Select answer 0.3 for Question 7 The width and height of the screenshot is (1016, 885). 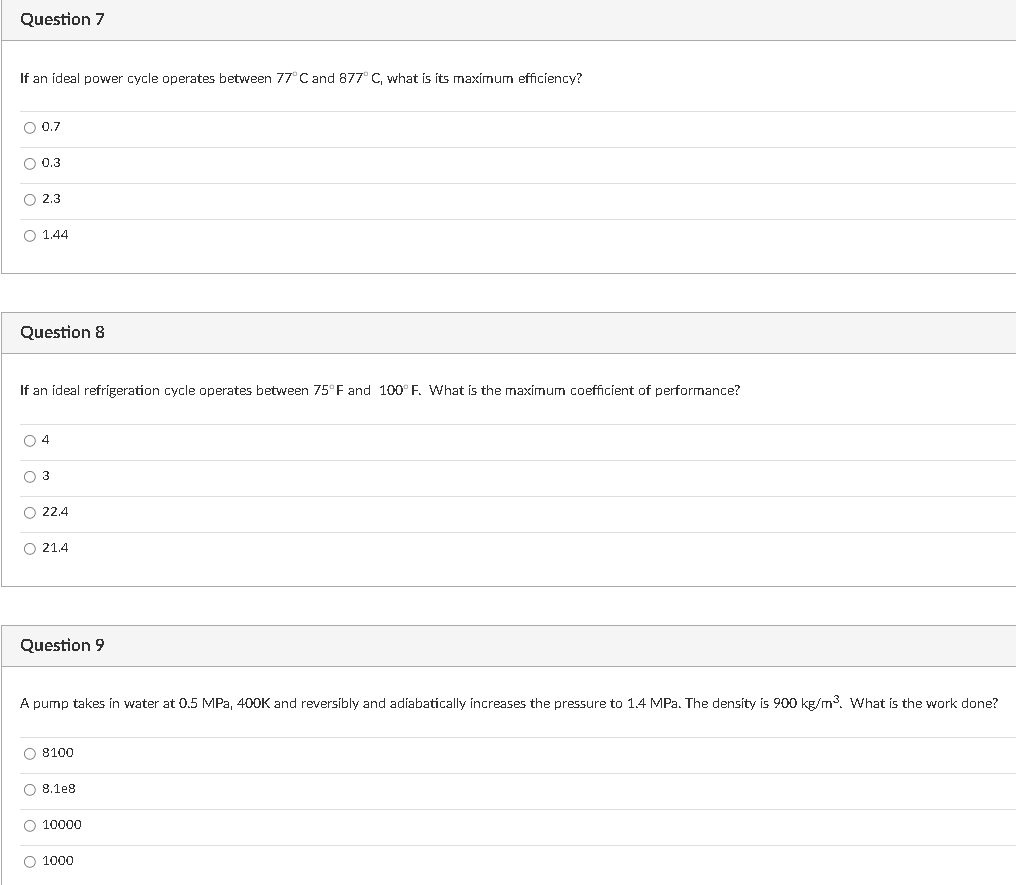pyautogui.click(x=30, y=163)
